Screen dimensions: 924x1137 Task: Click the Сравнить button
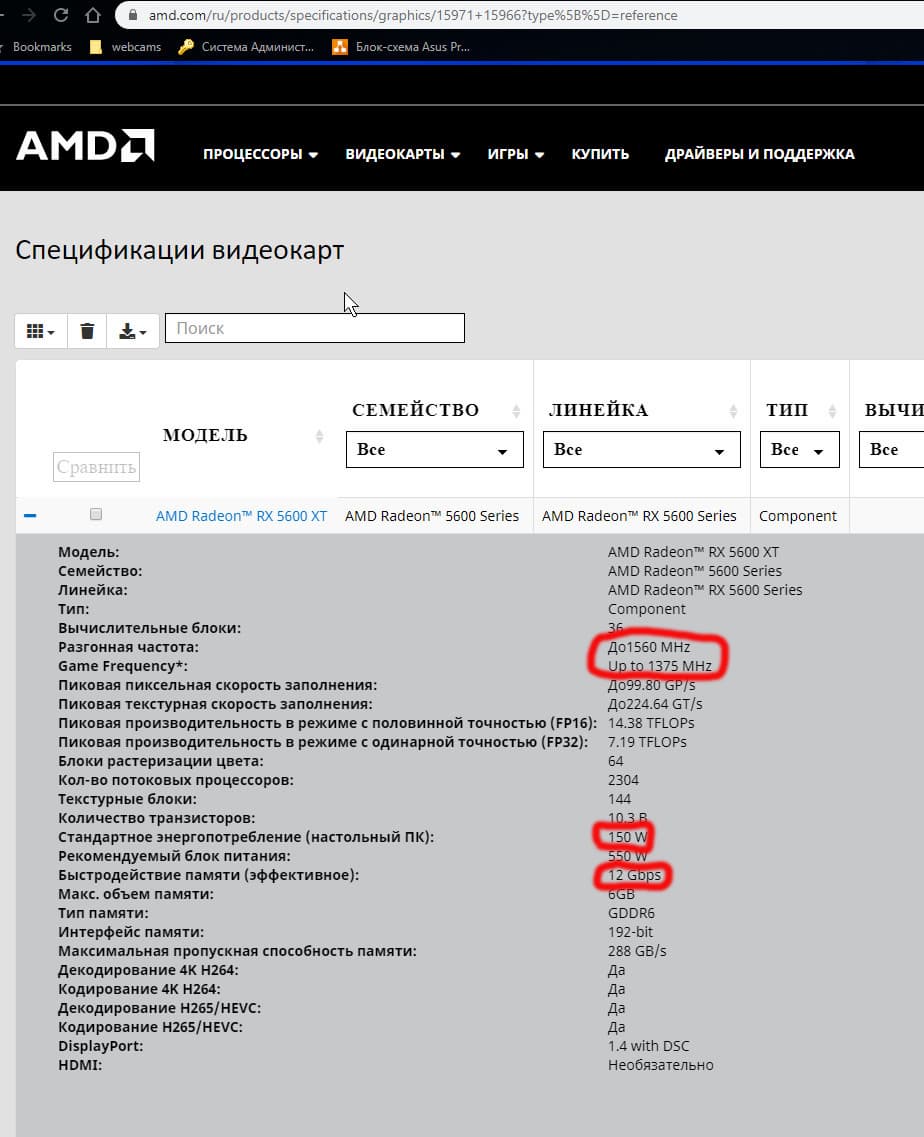[x=96, y=467]
